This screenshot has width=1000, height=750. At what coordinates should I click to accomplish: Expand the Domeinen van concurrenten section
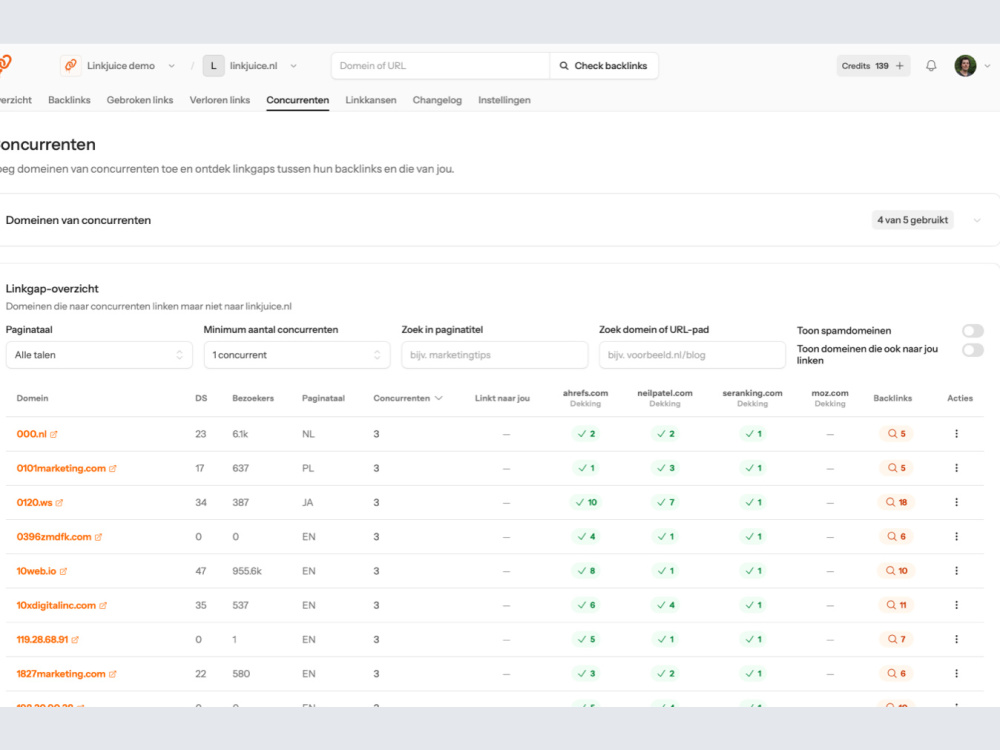coord(976,220)
